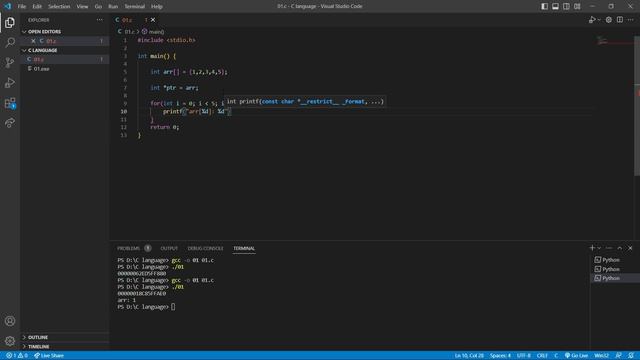640x360 pixels.
Task: Collapse the Open Editors section
Action: click(65, 31)
